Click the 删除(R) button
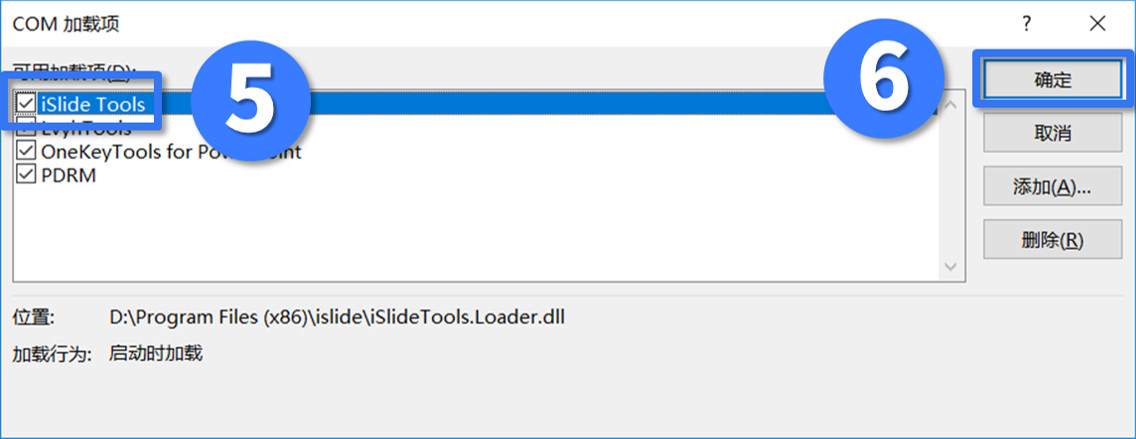 tap(1052, 240)
